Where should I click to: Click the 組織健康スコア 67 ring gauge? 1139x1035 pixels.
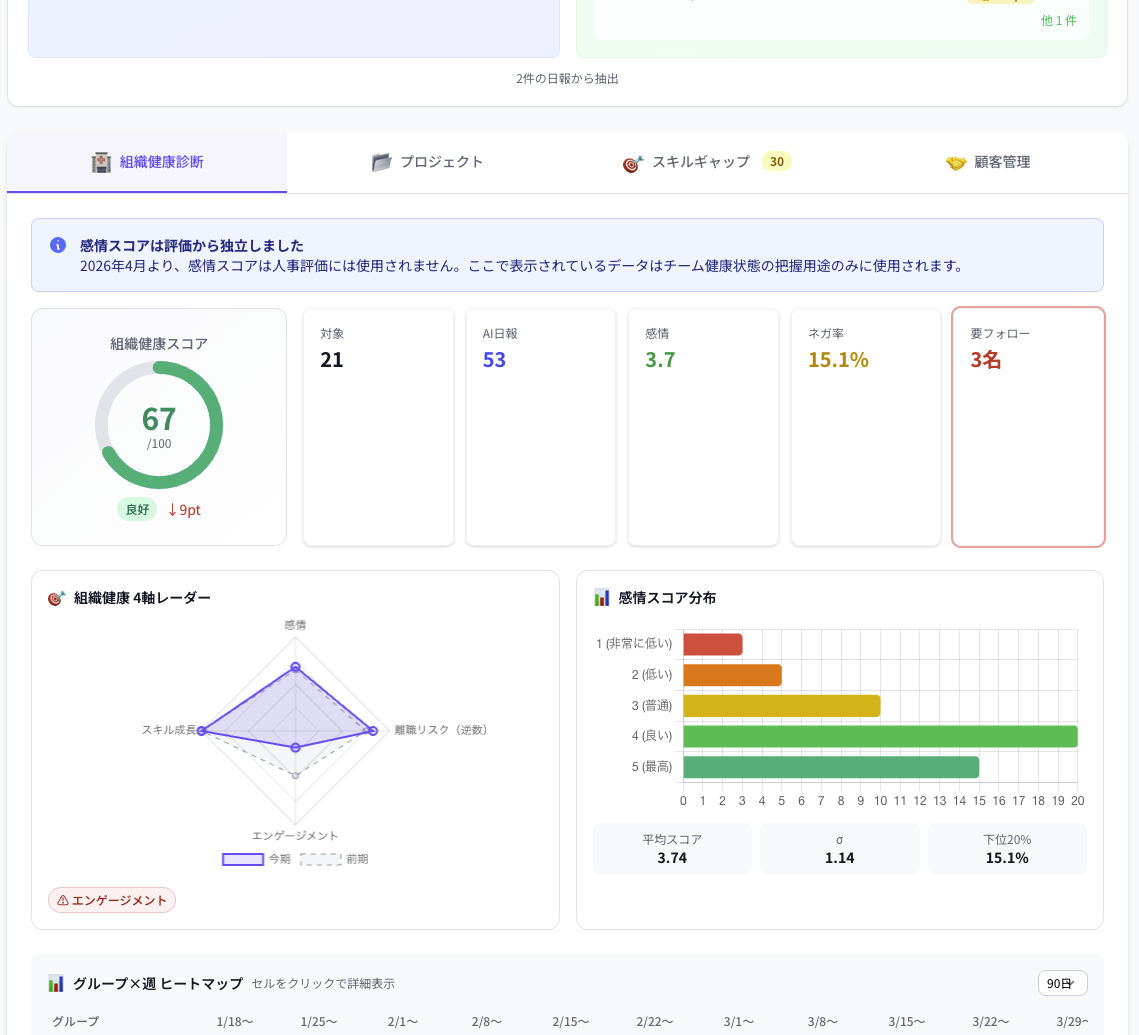click(x=159, y=425)
